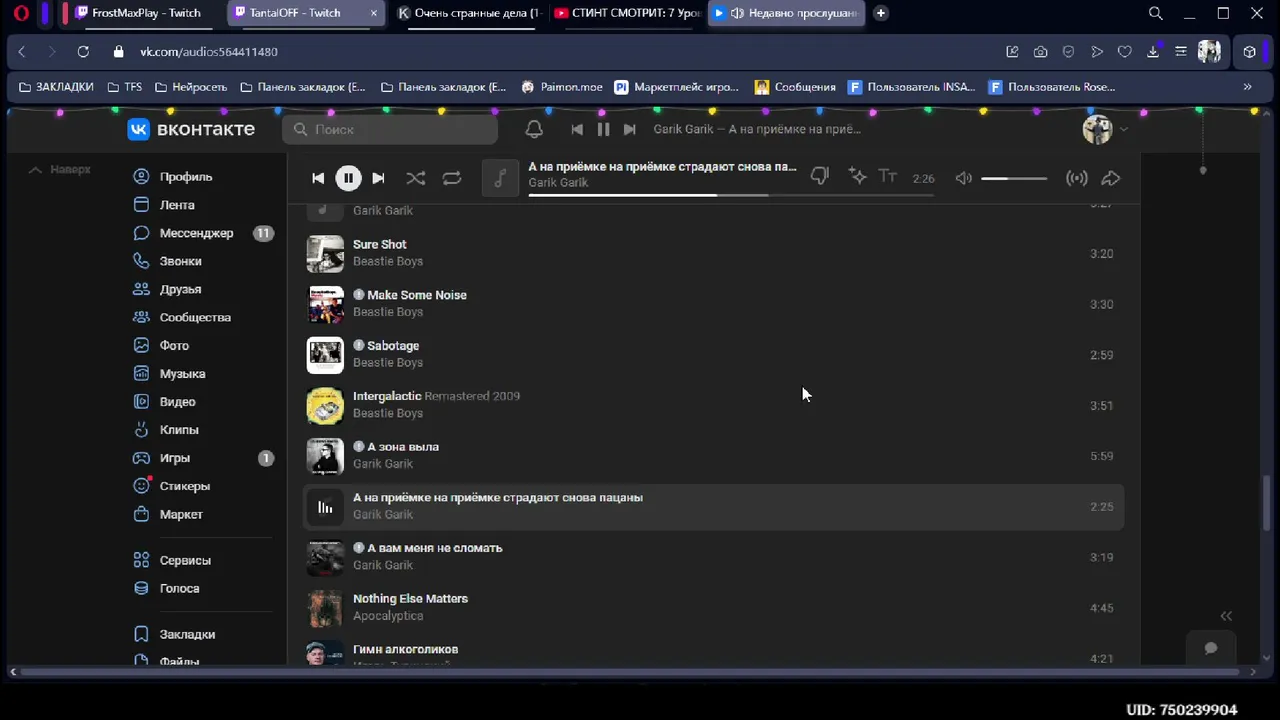Adjust the volume slider

point(1014,178)
